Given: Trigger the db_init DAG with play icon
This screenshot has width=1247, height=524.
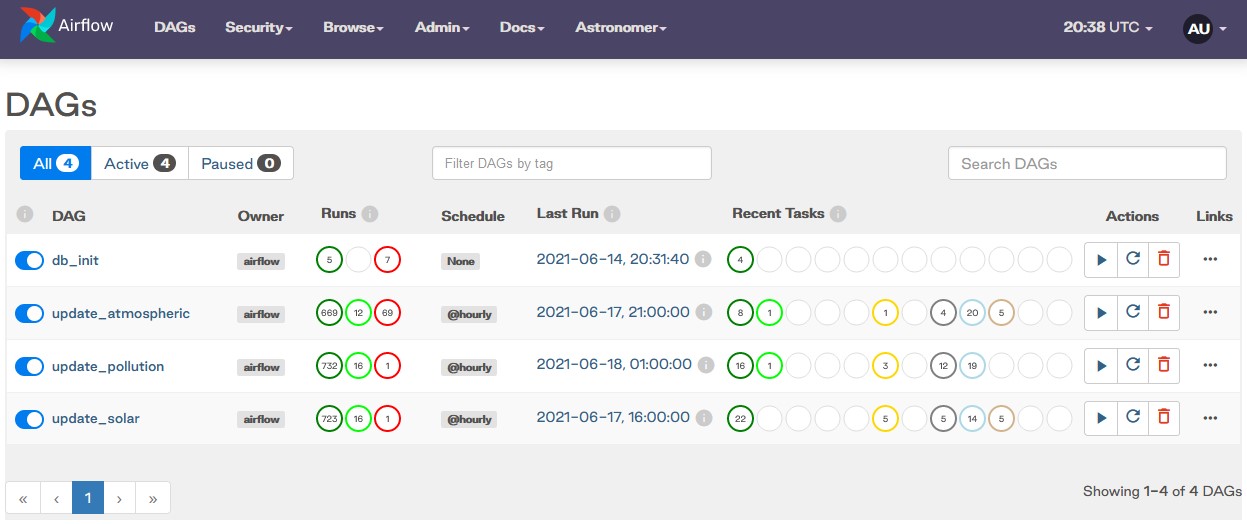Looking at the screenshot, I should coord(1101,260).
